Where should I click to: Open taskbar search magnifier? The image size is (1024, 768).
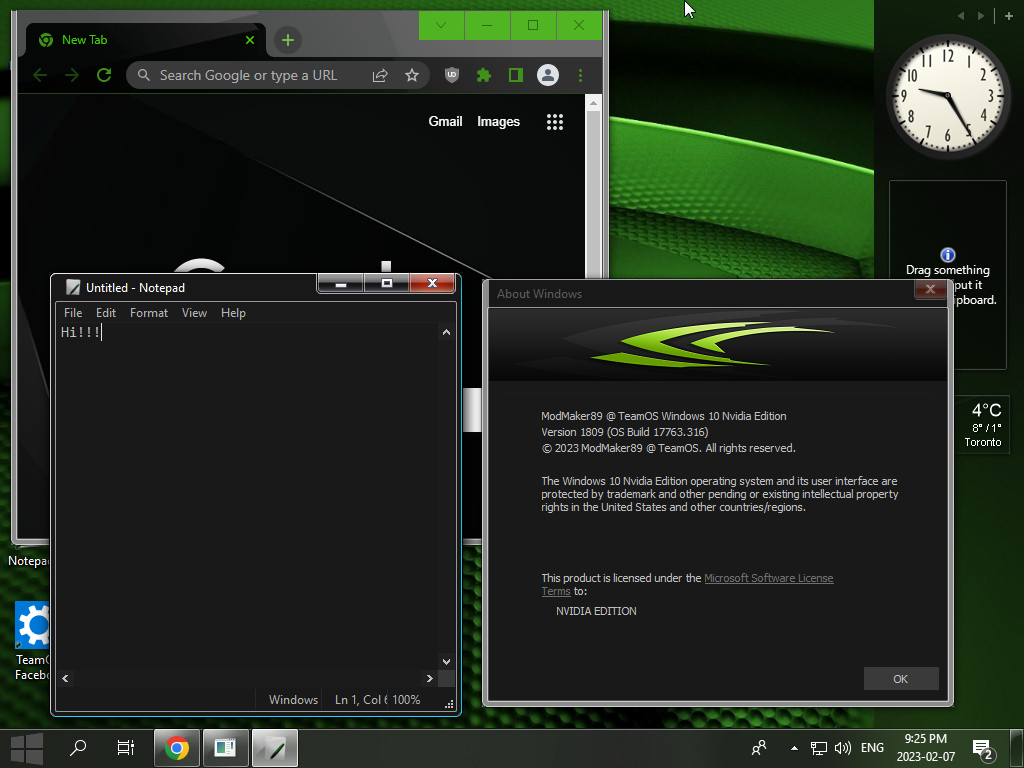click(x=78, y=748)
